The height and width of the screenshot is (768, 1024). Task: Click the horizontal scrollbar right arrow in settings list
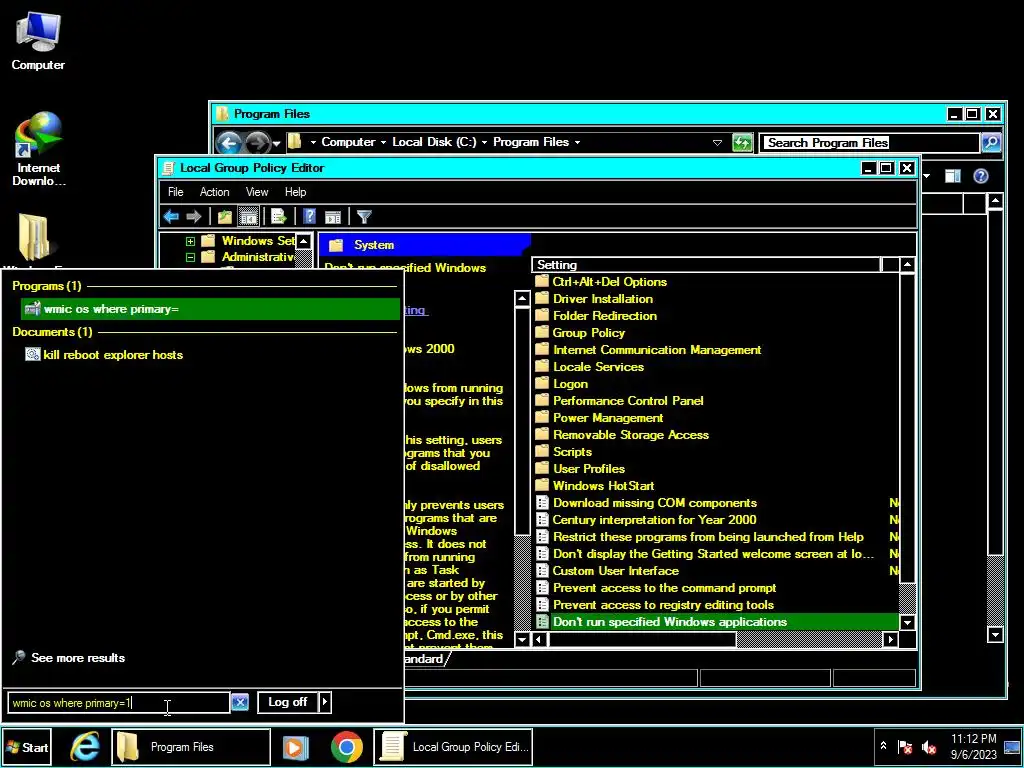(891, 639)
